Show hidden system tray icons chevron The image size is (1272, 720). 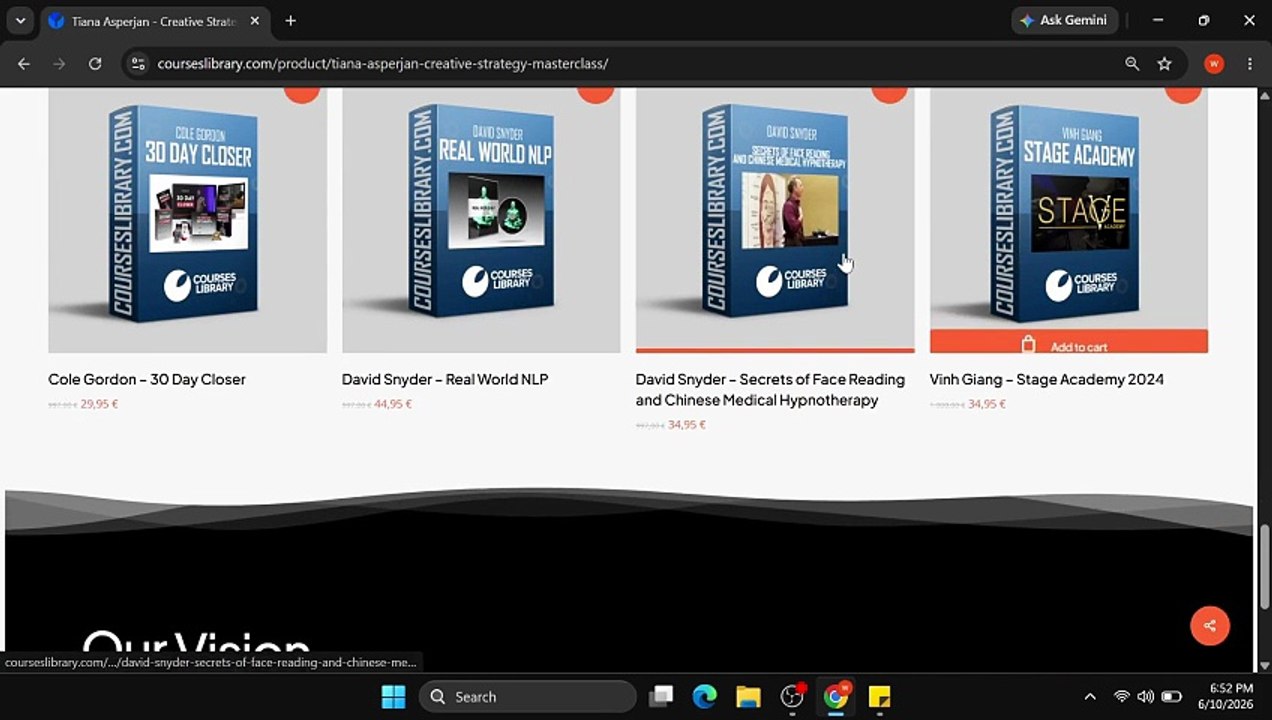tap(1090, 697)
